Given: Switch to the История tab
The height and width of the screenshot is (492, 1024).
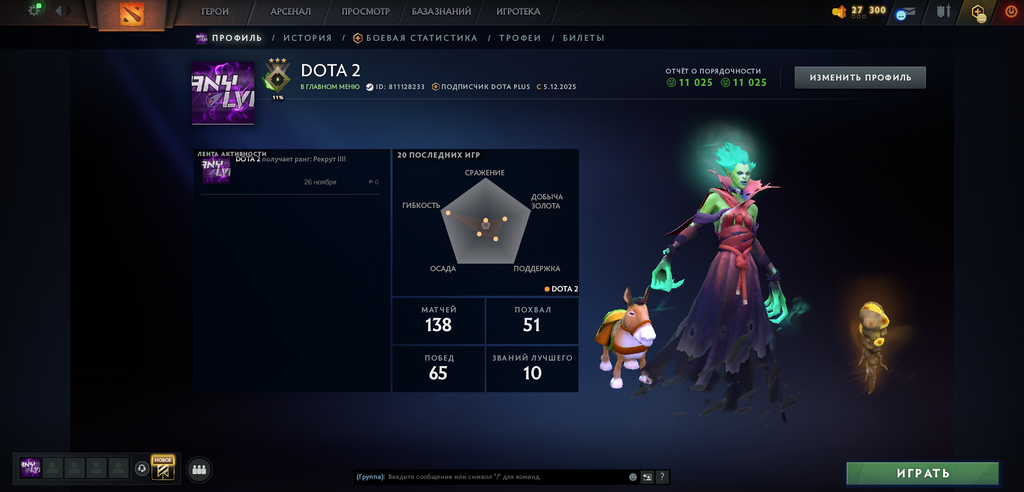Looking at the screenshot, I should (308, 38).
